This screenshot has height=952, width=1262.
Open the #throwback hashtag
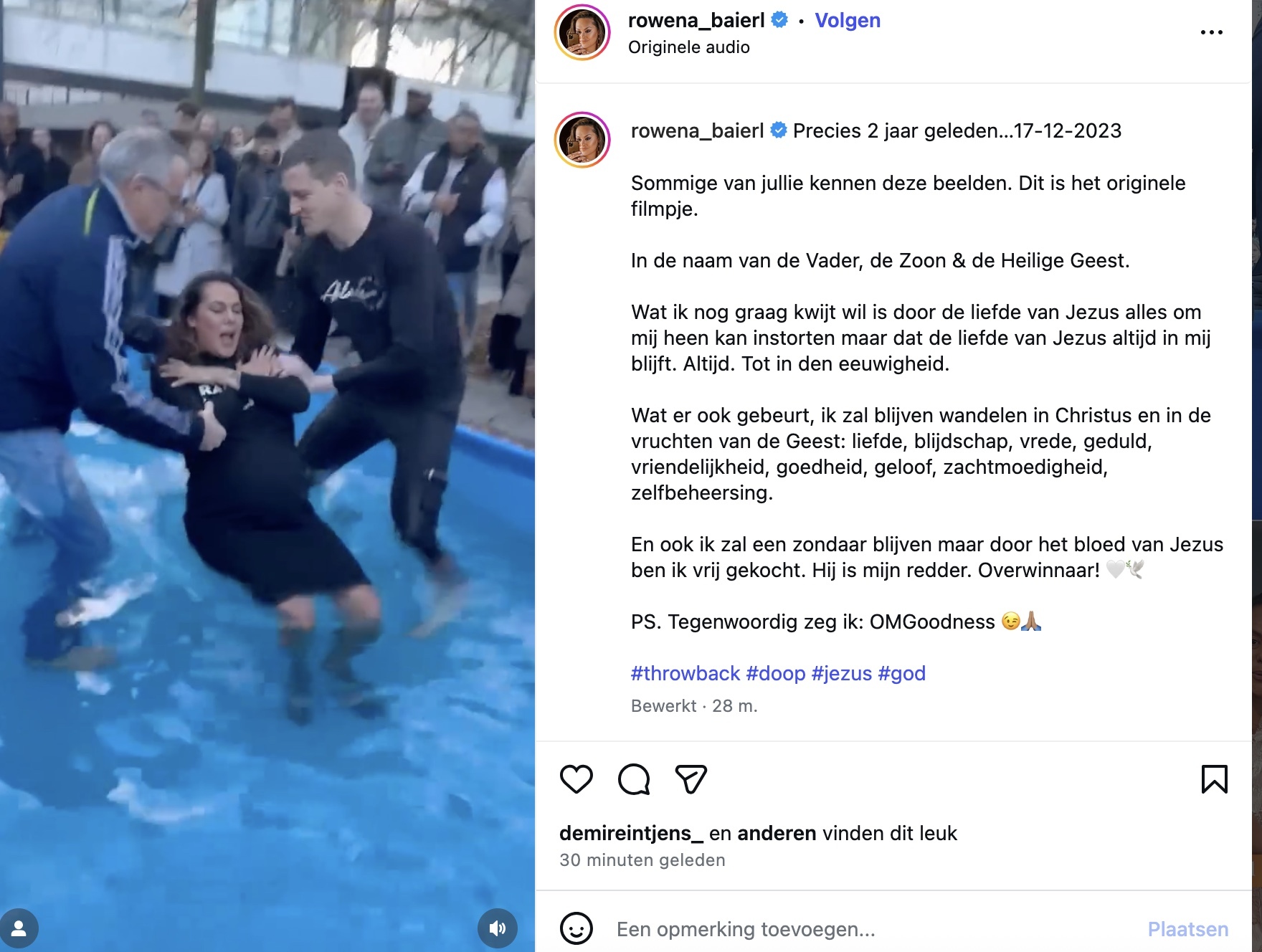pos(685,673)
